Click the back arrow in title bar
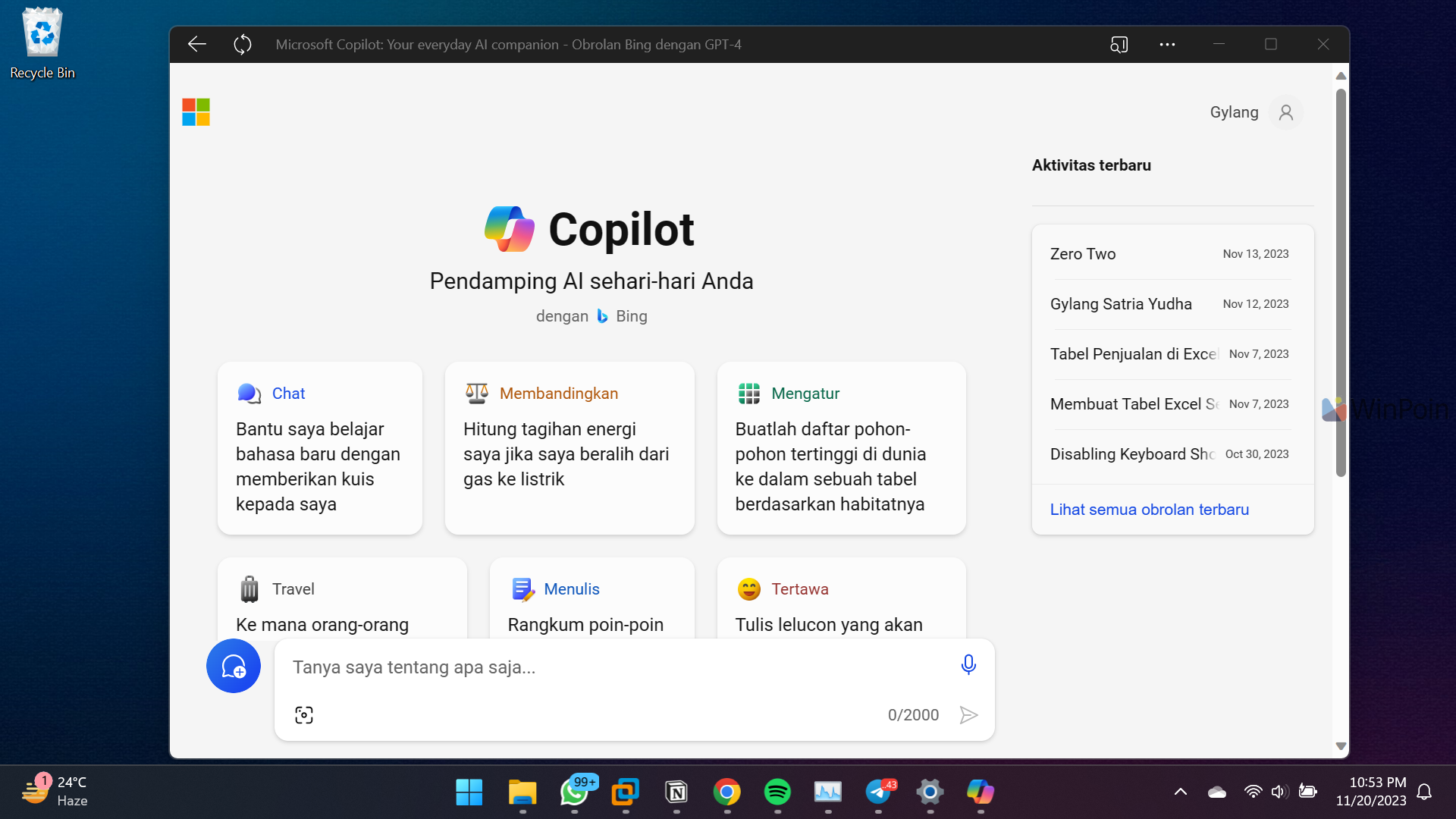1456x819 pixels. 197,44
